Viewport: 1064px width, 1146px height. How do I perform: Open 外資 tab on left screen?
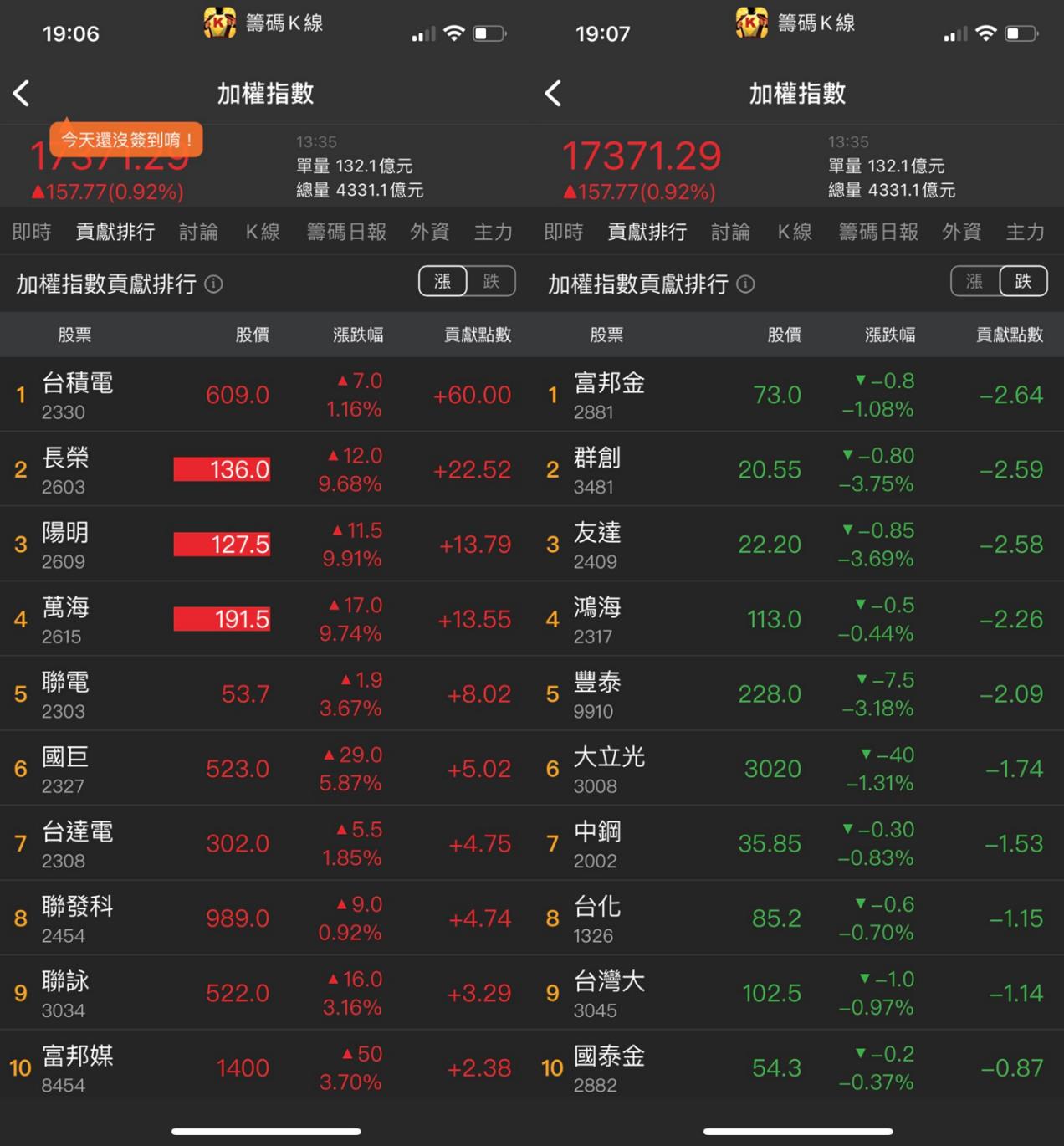430,232
